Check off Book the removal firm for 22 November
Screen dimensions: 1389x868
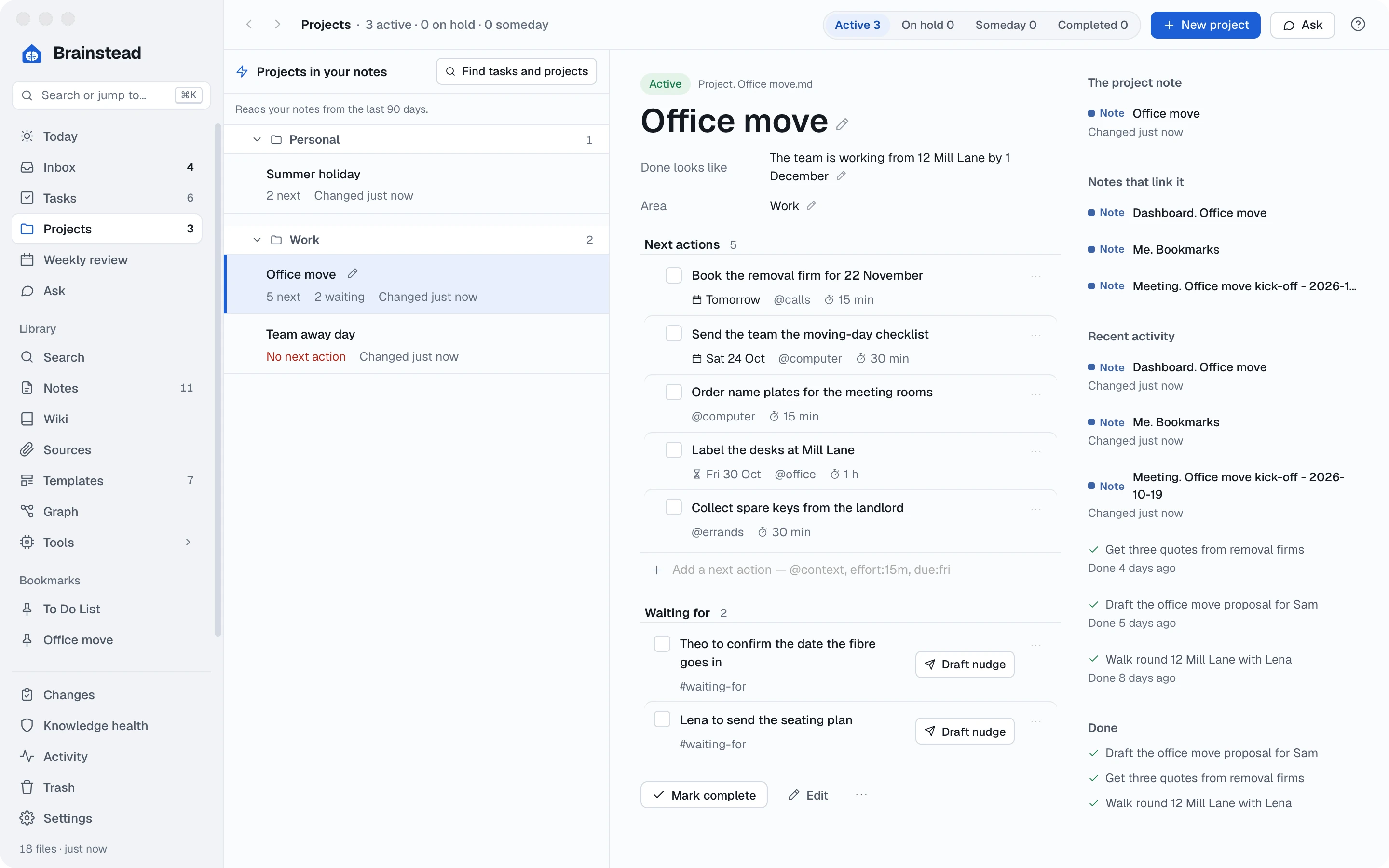673,275
